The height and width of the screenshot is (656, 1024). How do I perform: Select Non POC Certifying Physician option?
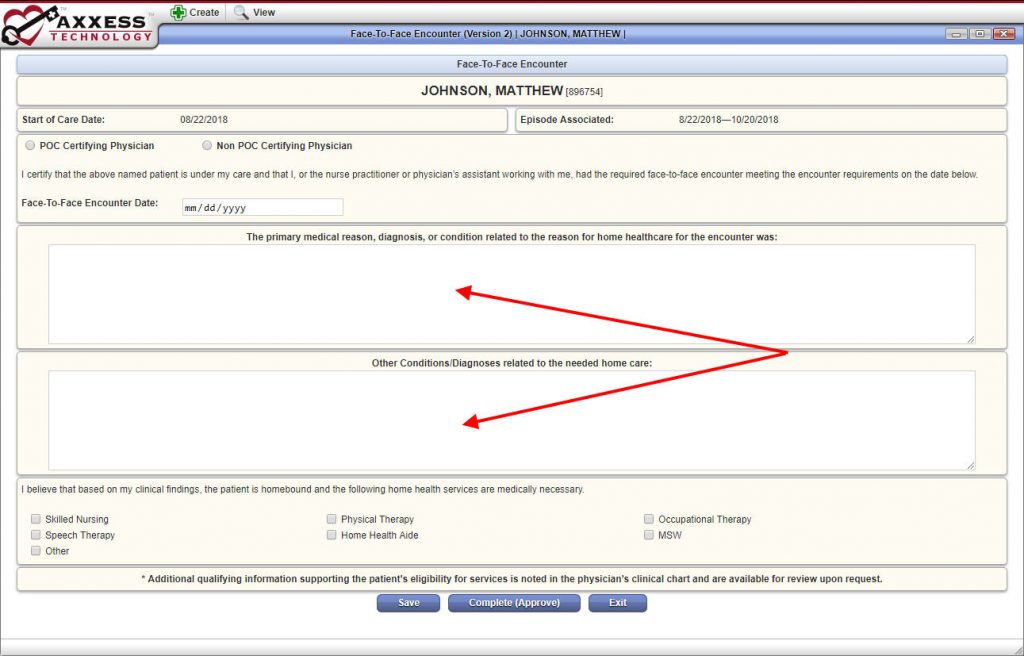pyautogui.click(x=207, y=145)
